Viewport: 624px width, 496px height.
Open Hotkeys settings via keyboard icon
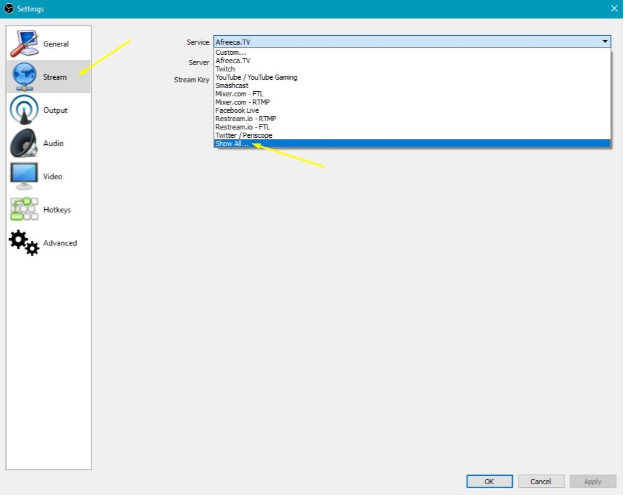point(24,209)
